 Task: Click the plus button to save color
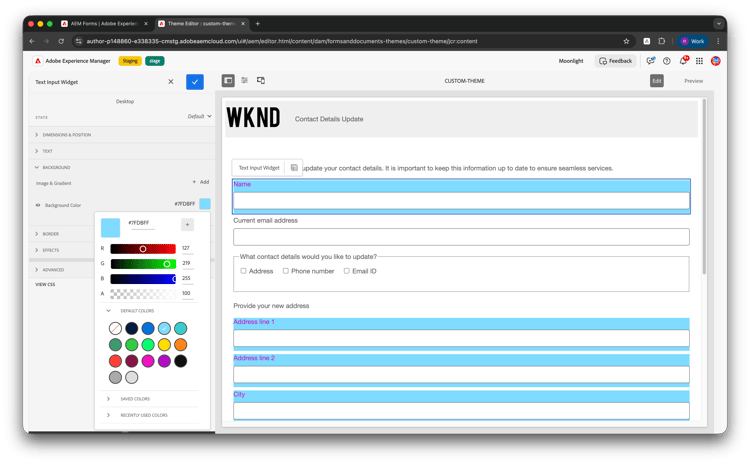(x=188, y=224)
